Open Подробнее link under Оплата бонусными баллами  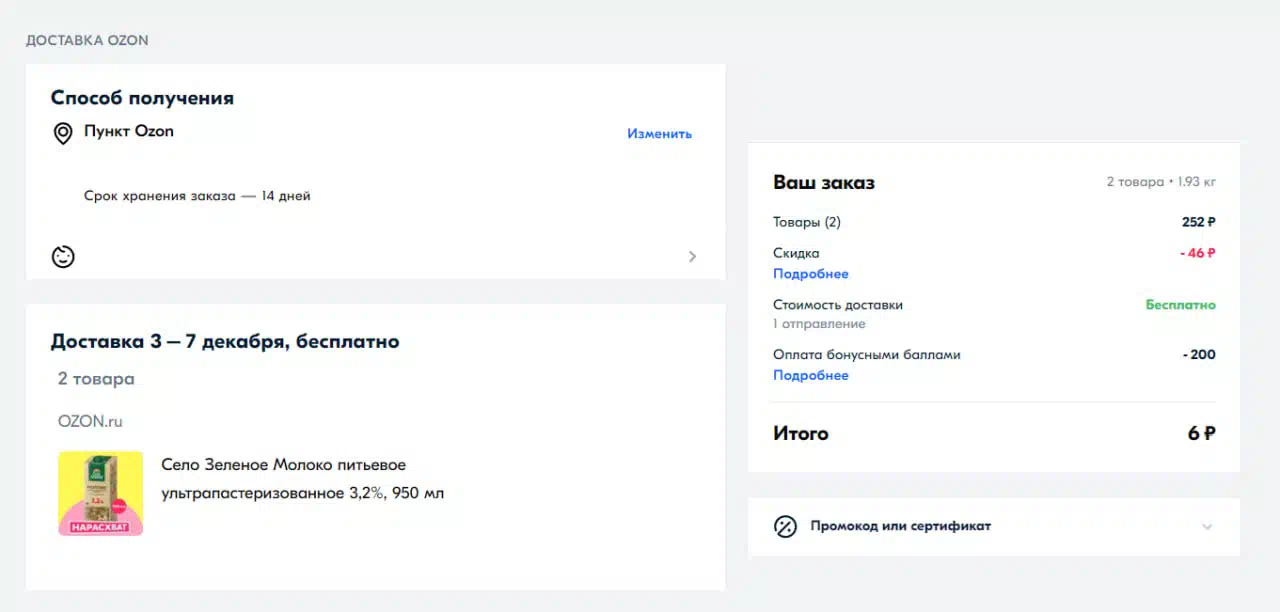pos(811,376)
